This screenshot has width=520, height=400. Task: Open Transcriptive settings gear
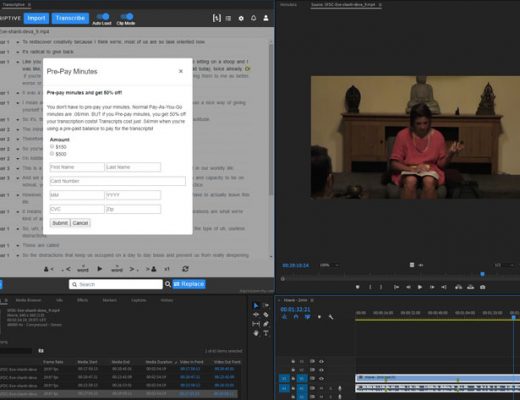241,18
